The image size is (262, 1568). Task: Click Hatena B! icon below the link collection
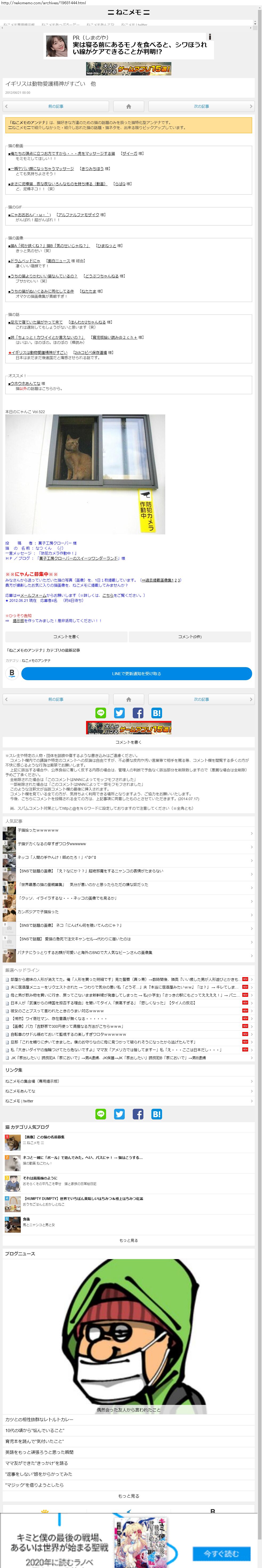pyautogui.click(x=157, y=1113)
